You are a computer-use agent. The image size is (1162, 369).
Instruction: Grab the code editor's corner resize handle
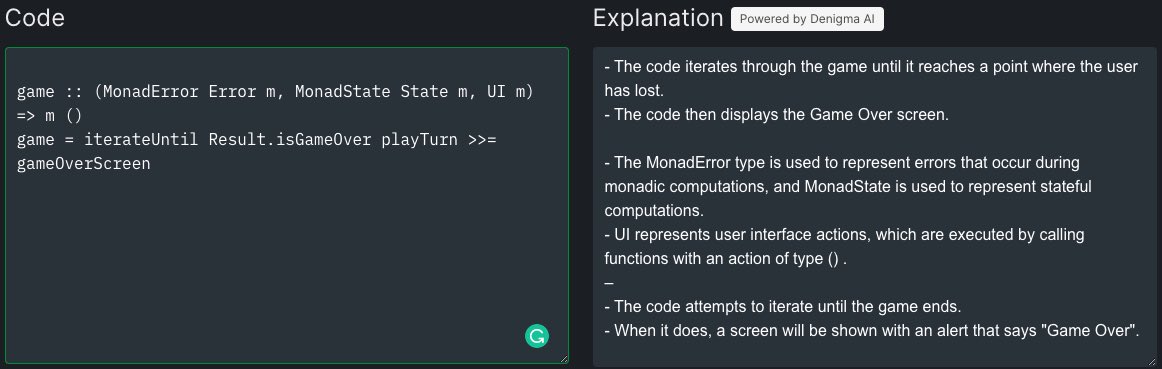(x=563, y=359)
